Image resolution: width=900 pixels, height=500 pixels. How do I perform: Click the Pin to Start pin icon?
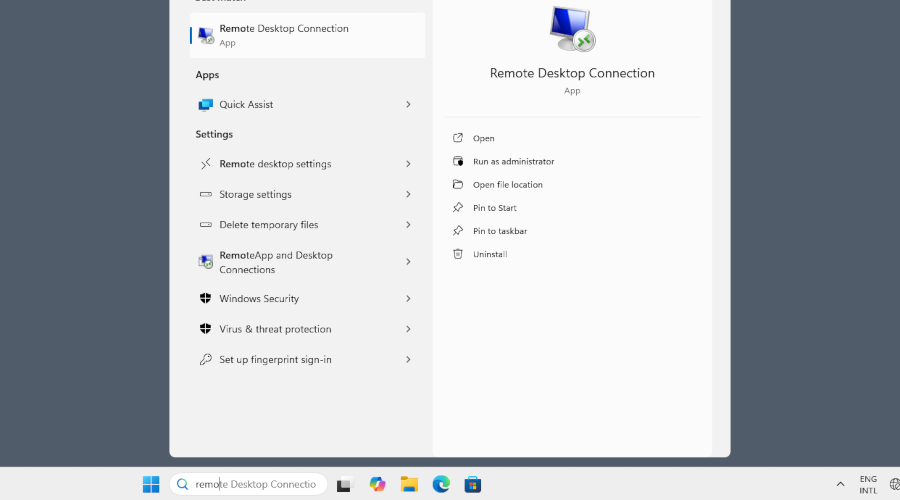click(x=457, y=207)
